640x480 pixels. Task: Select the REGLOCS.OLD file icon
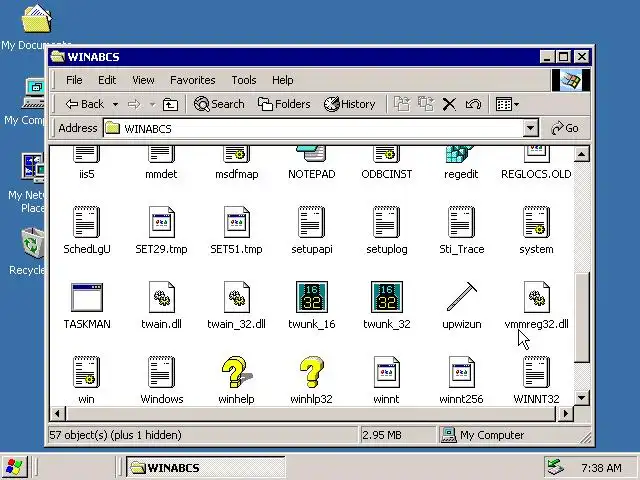537,154
